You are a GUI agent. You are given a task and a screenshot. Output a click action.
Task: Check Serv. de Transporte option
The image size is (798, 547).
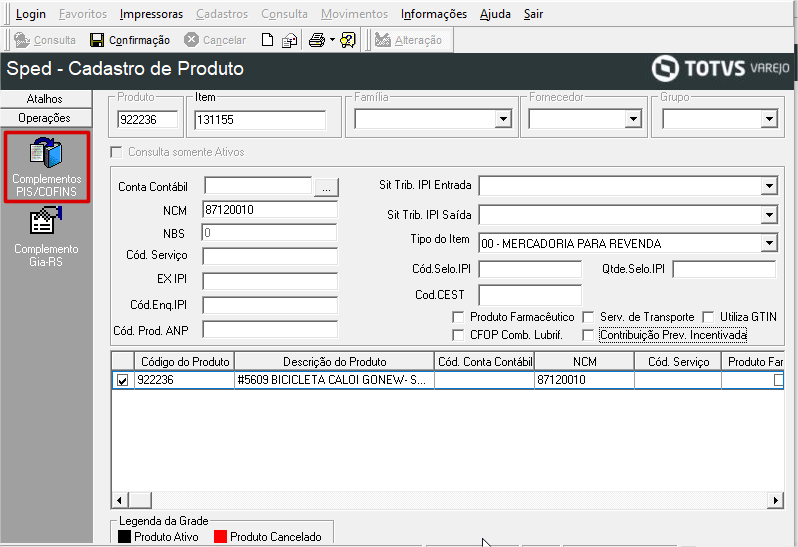click(x=588, y=318)
